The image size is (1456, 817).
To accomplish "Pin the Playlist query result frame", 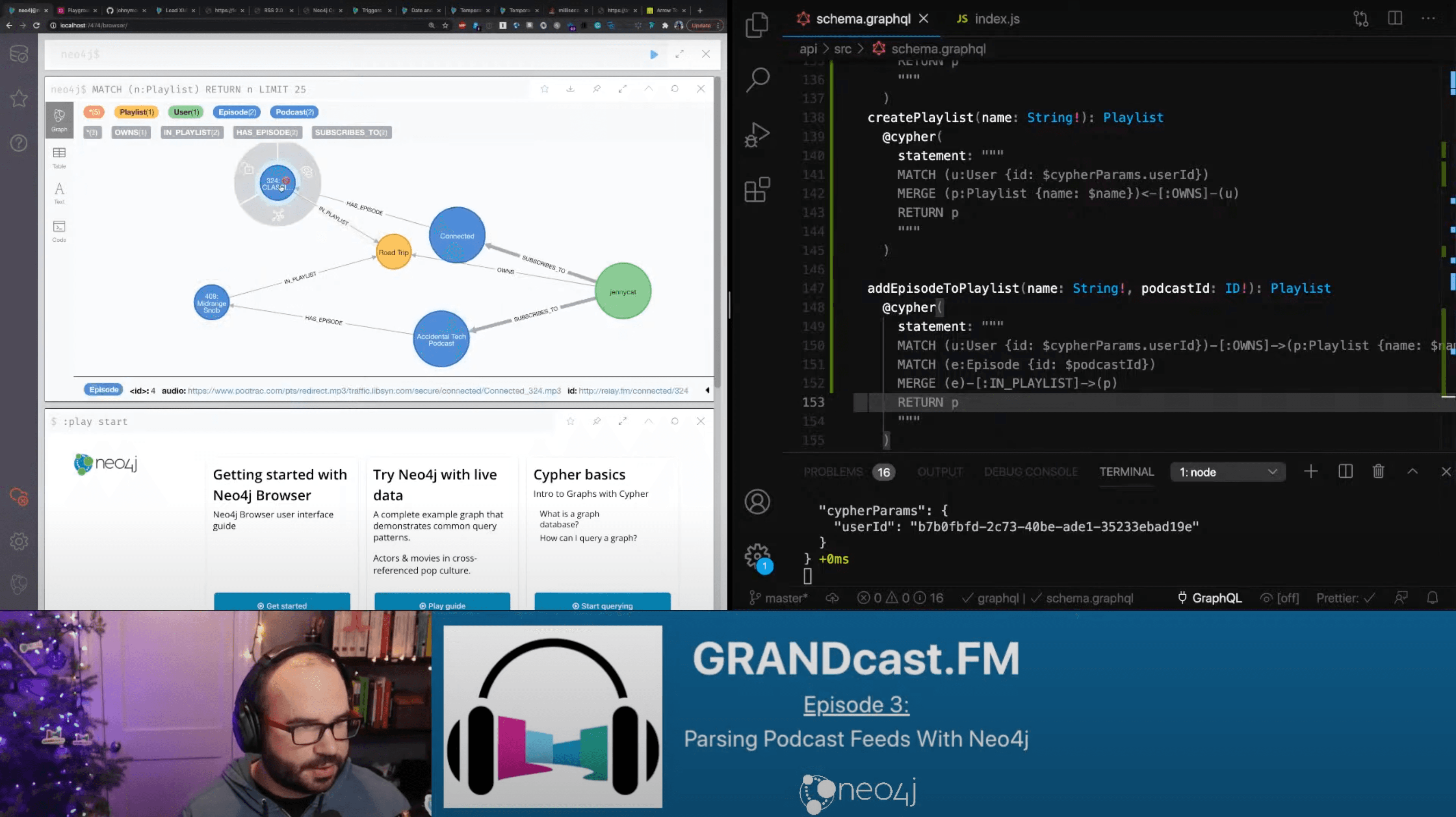I will 596,89.
